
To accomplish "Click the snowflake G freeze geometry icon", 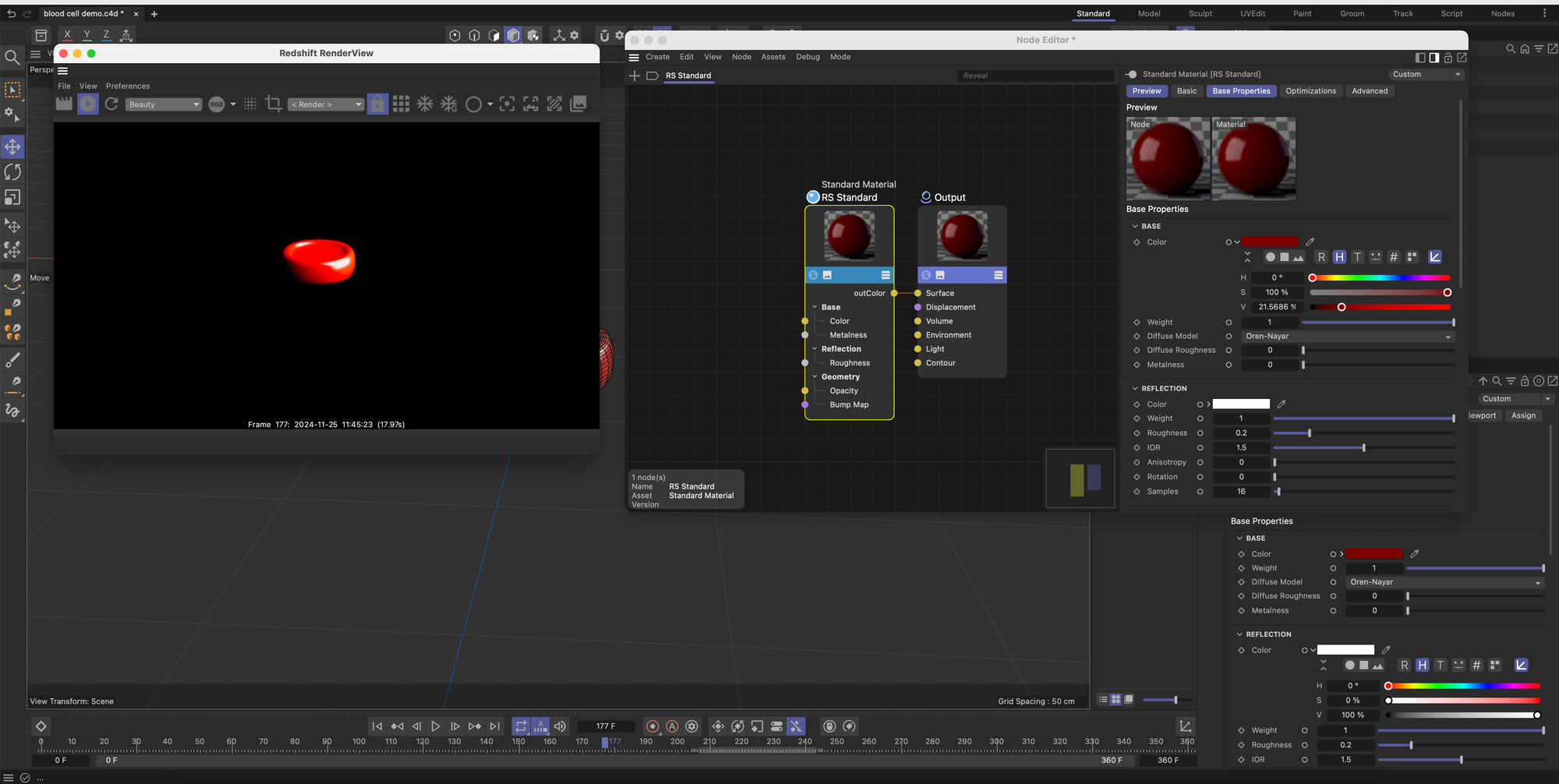I will pyautogui.click(x=449, y=104).
